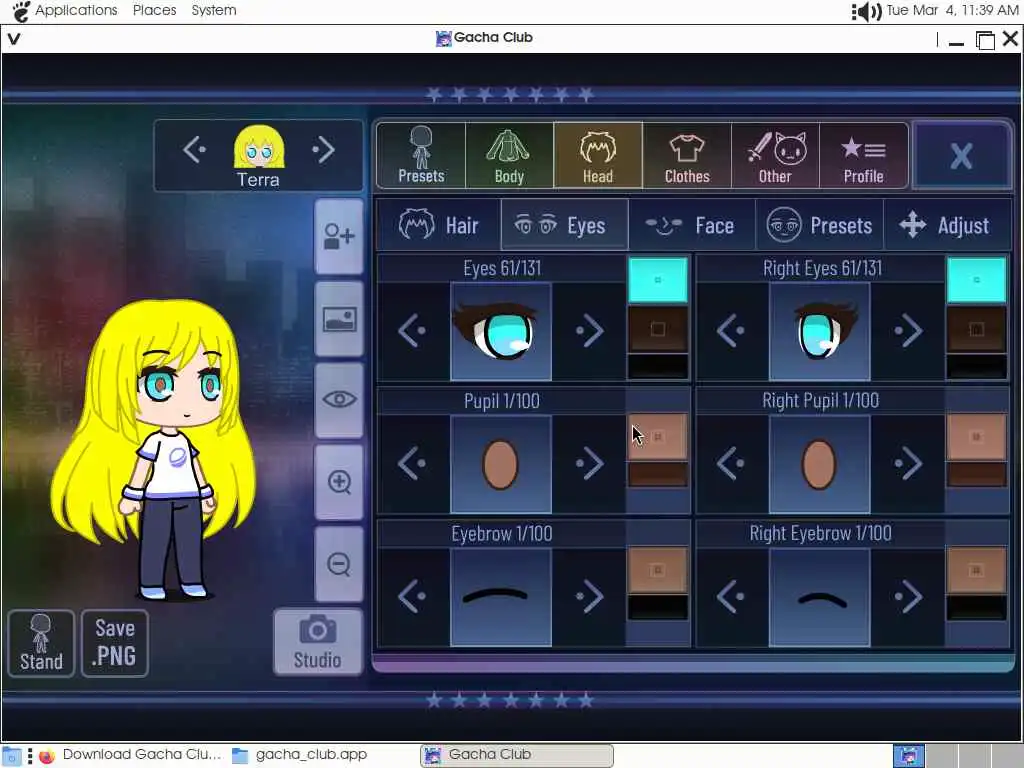1024x768 pixels.
Task: Open the Places system menu
Action: tap(155, 10)
